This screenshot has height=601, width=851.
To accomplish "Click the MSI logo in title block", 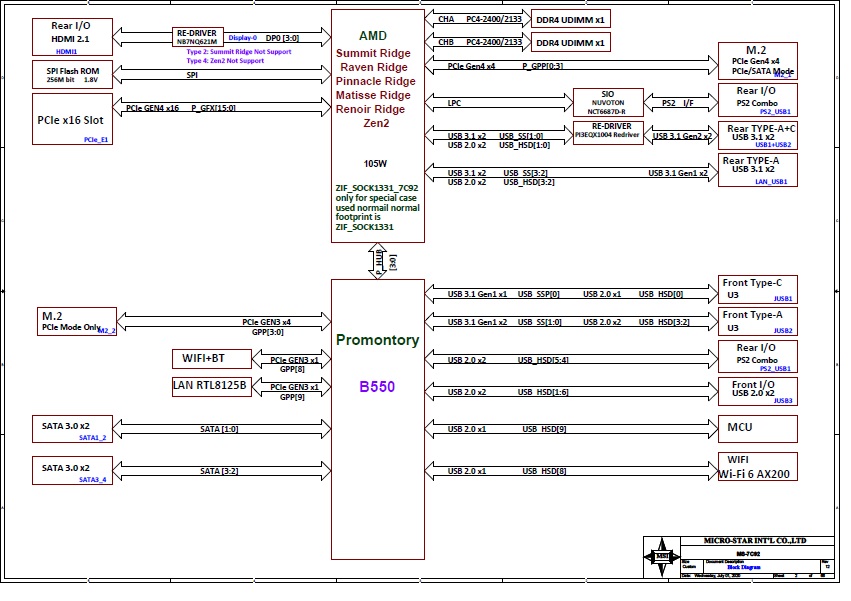I will pos(662,557).
